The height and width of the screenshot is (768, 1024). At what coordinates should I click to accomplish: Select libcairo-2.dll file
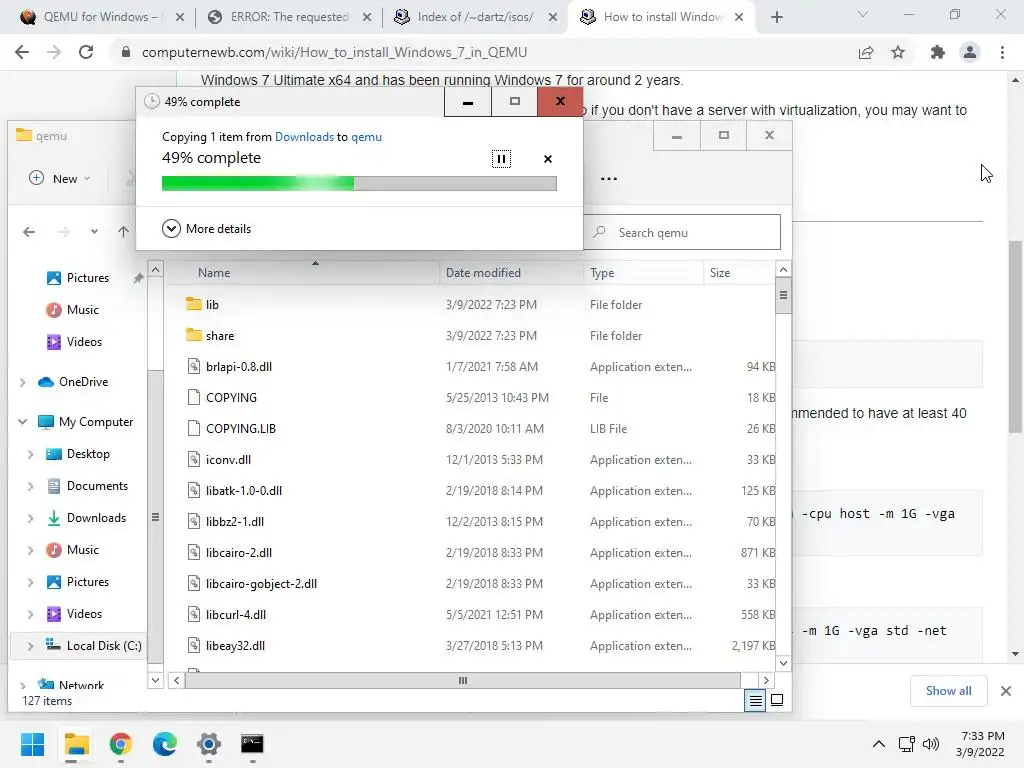click(238, 552)
